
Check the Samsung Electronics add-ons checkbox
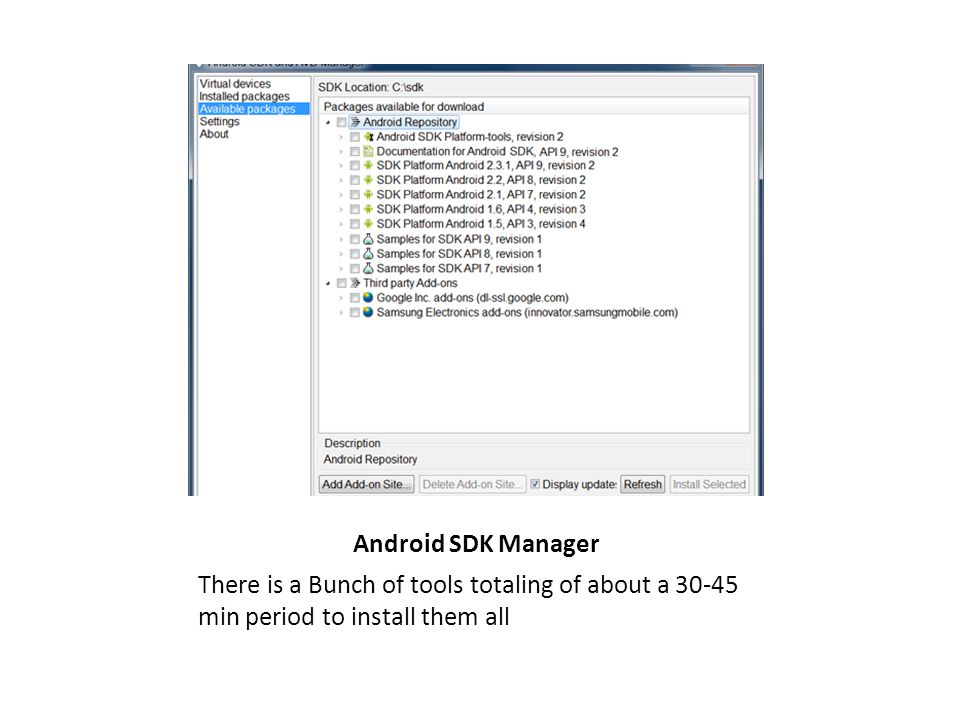pyautogui.click(x=354, y=313)
